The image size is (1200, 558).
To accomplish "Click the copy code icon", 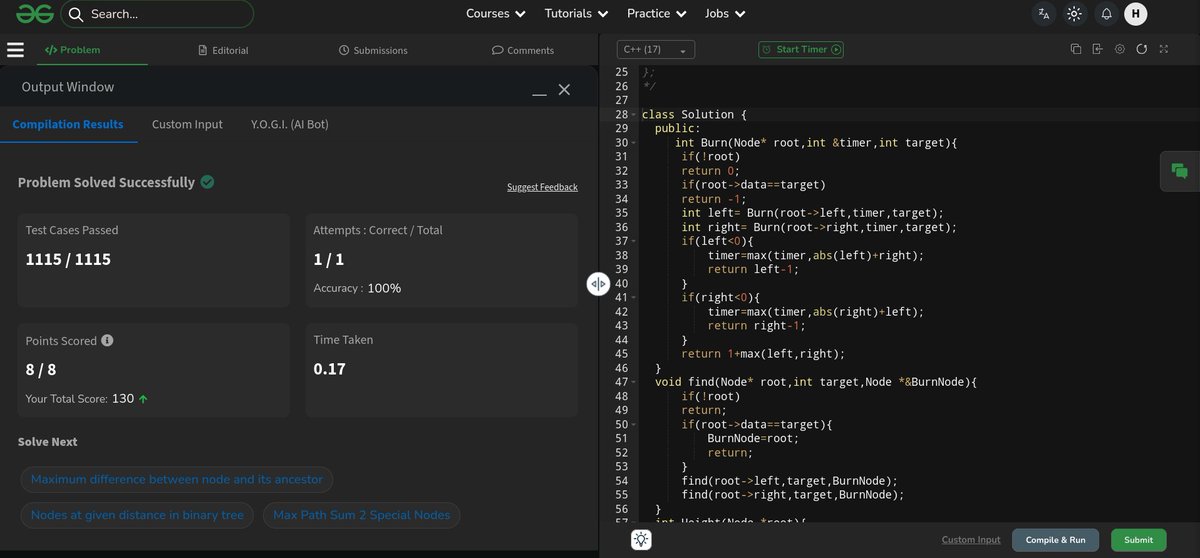I will pos(1076,49).
